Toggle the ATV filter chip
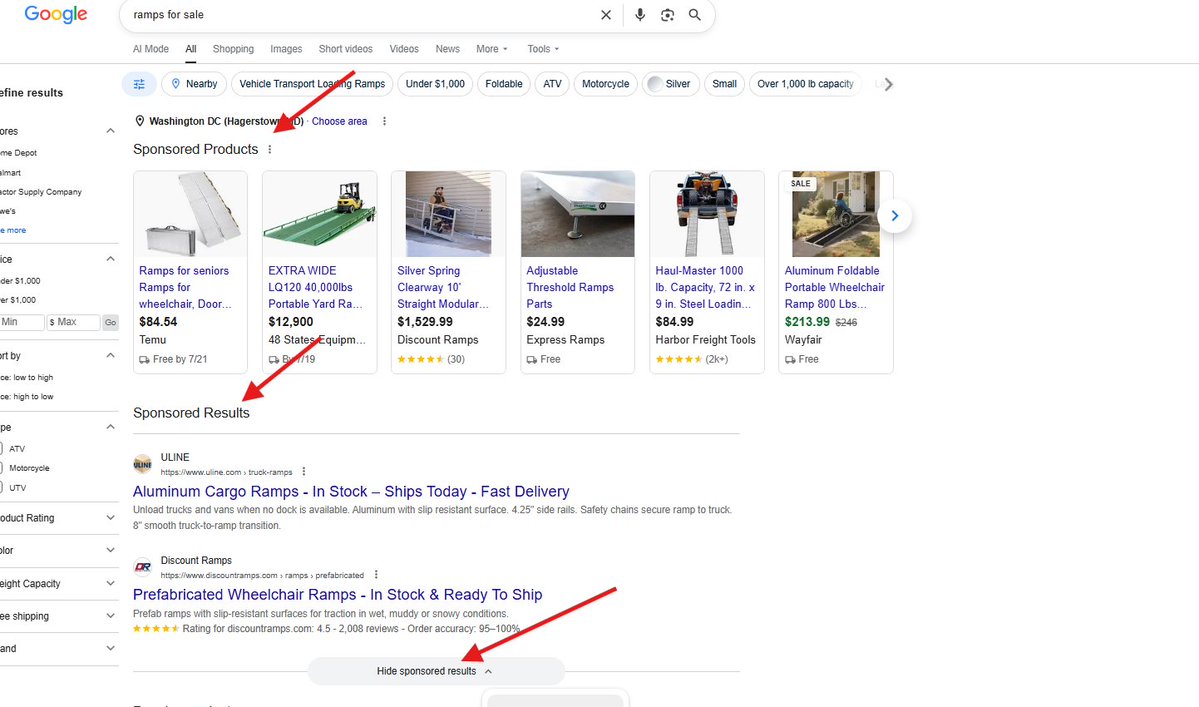The width and height of the screenshot is (1199, 707). (x=552, y=84)
